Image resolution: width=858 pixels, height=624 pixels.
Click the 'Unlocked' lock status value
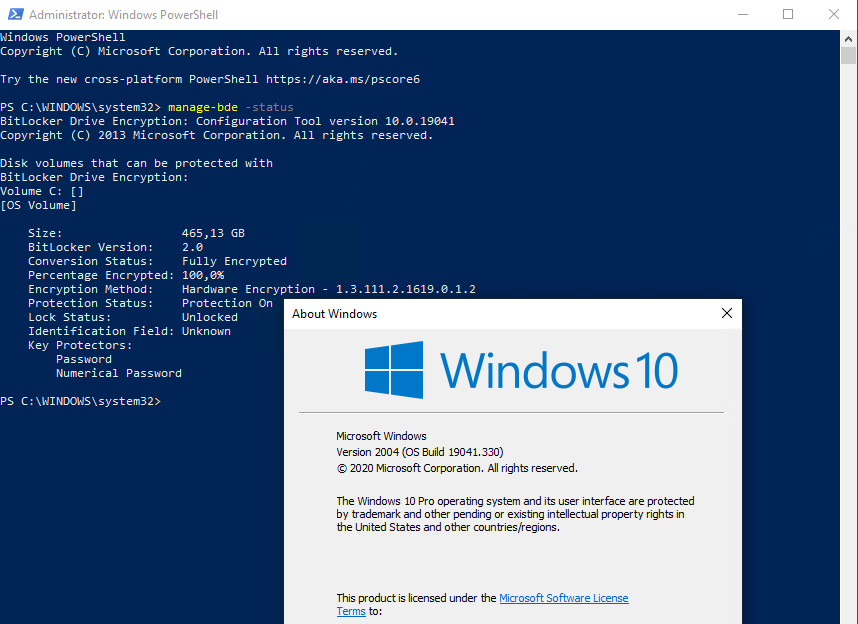tap(210, 317)
